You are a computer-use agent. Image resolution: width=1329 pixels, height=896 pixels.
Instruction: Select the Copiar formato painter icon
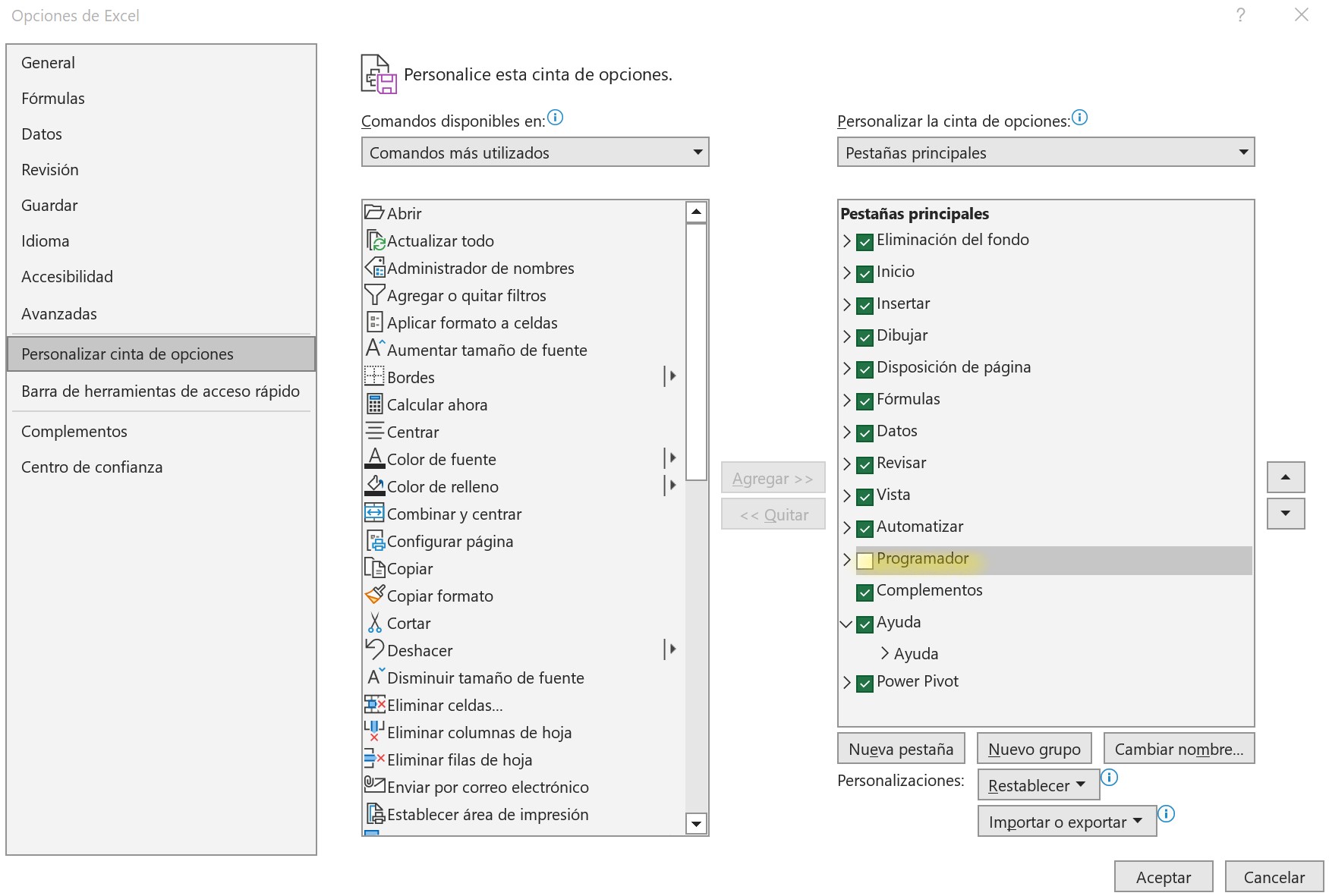(x=374, y=596)
